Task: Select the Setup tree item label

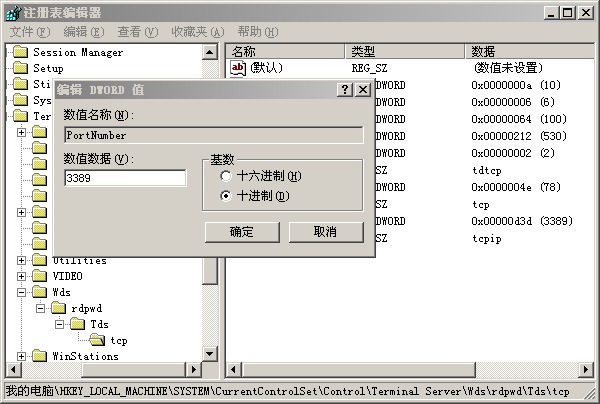Action: pyautogui.click(x=48, y=68)
